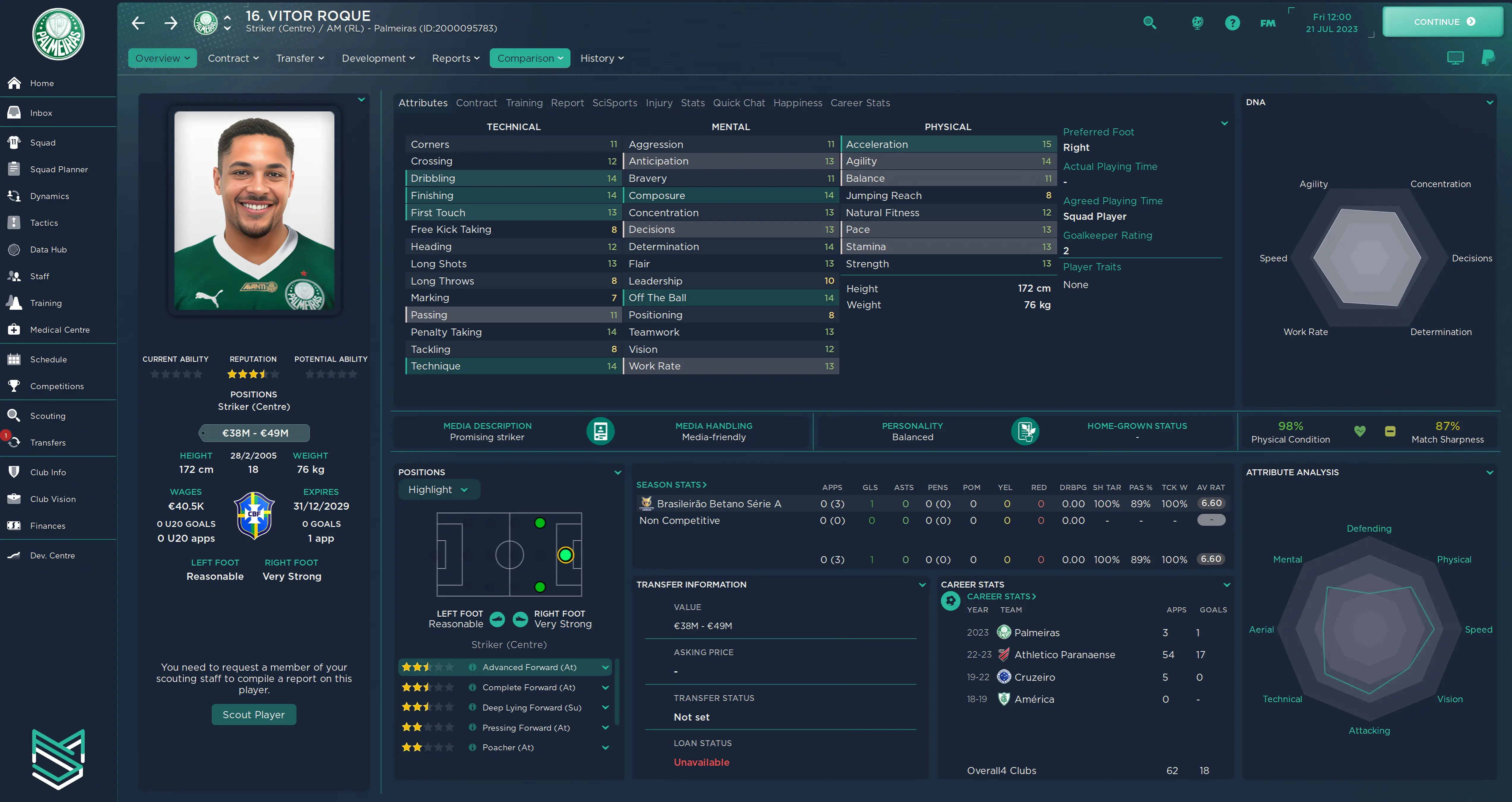Toggle the Comparison tab button

click(529, 58)
